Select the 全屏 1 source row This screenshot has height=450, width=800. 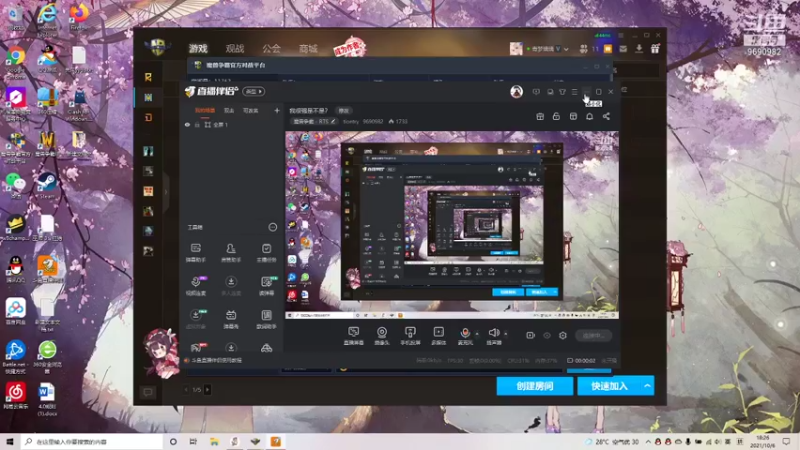coord(232,124)
